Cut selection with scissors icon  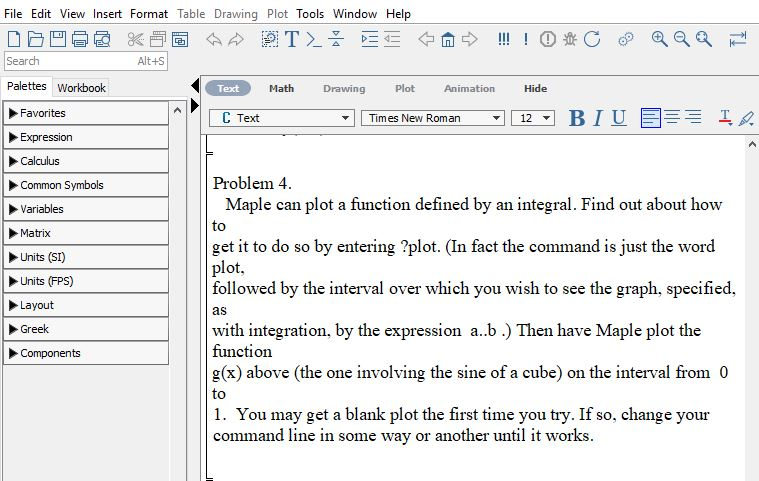[x=136, y=39]
